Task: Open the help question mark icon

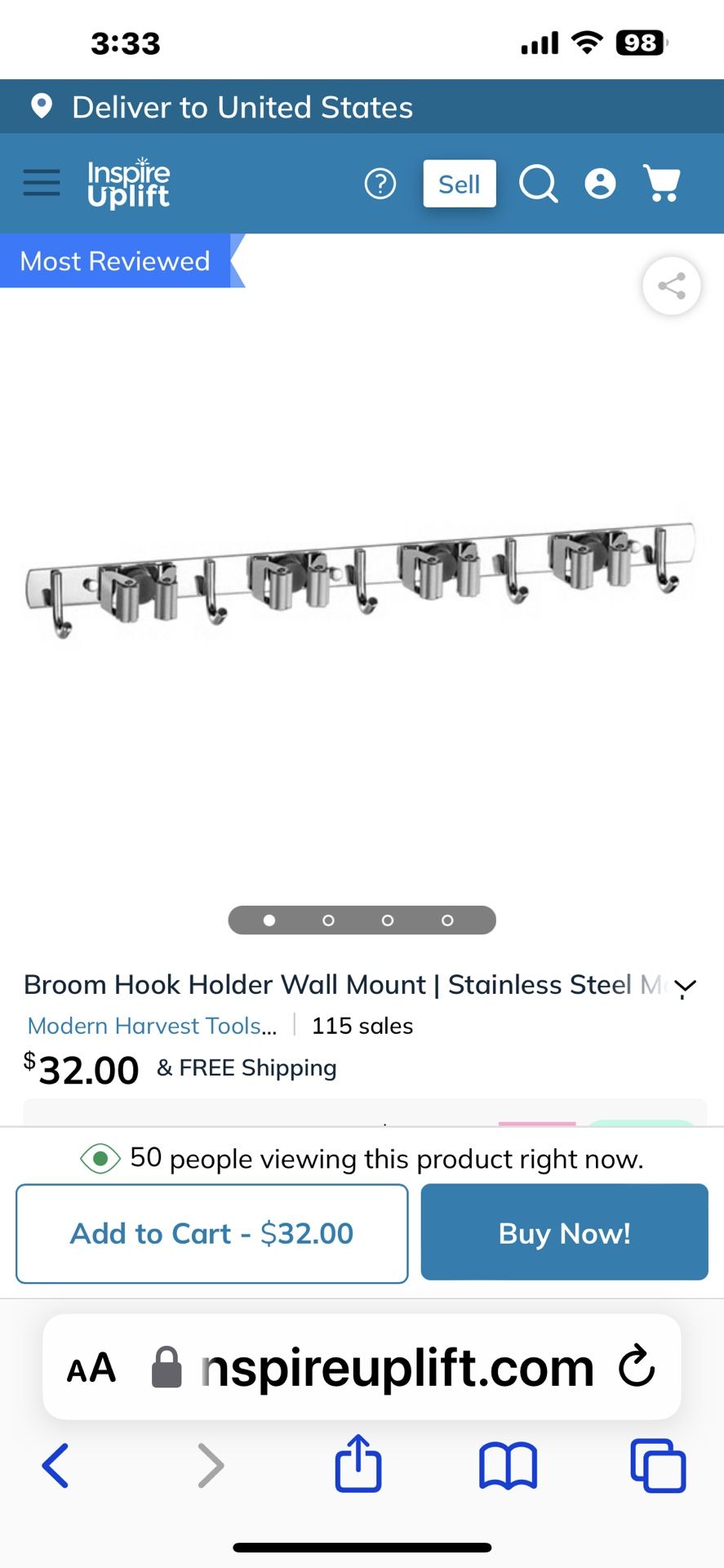Action: point(380,184)
